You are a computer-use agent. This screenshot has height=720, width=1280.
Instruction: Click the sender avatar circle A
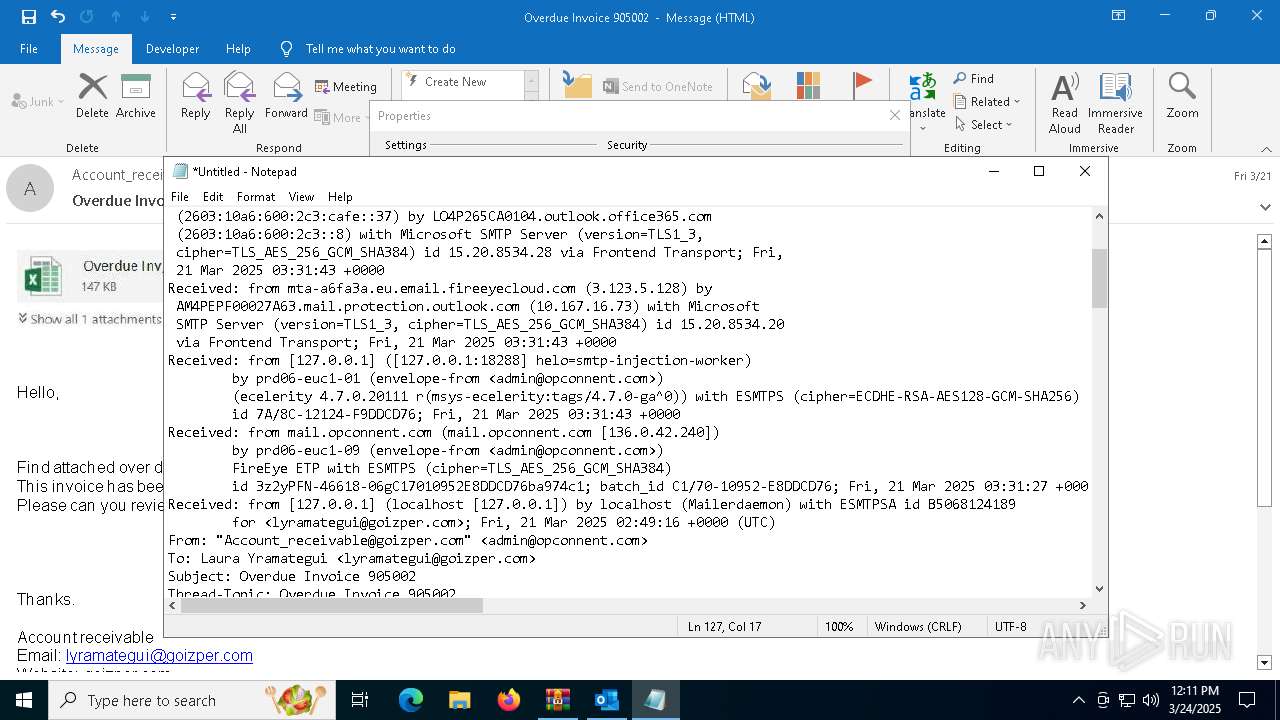pos(30,188)
